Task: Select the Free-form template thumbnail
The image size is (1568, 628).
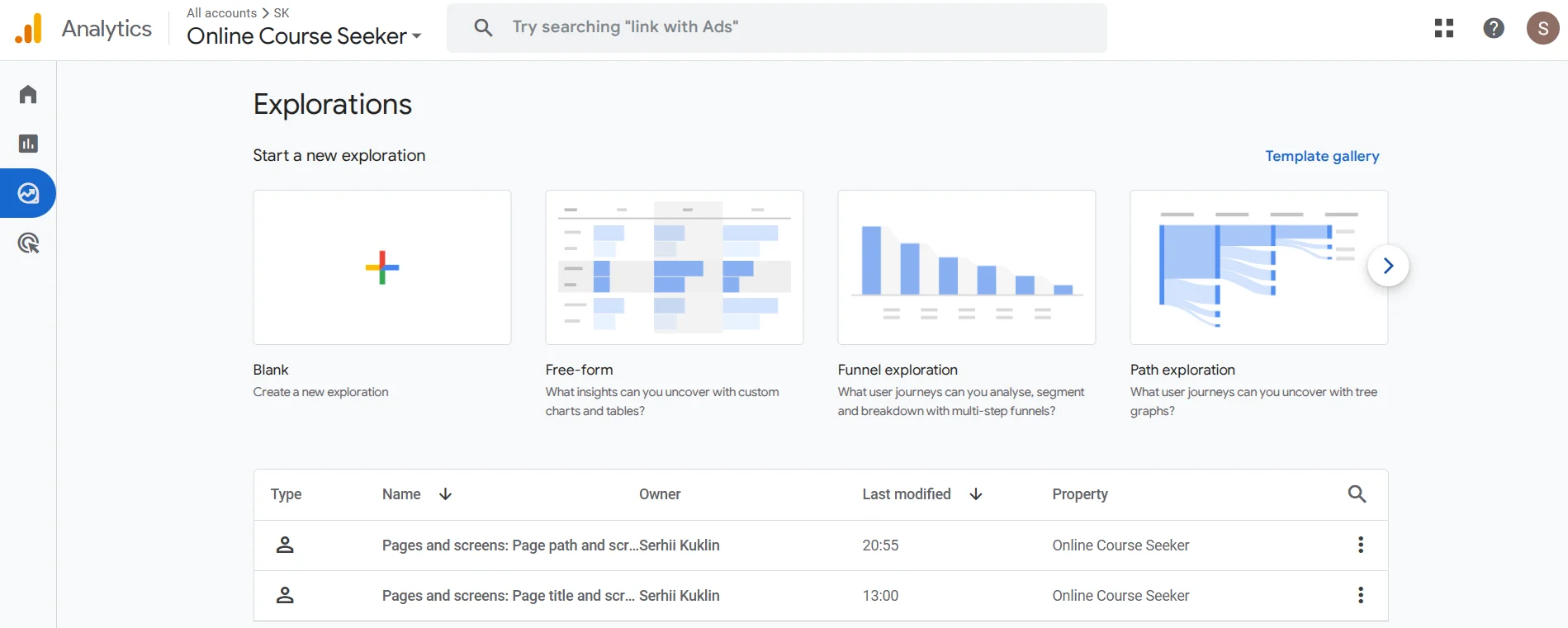Action: click(x=674, y=267)
